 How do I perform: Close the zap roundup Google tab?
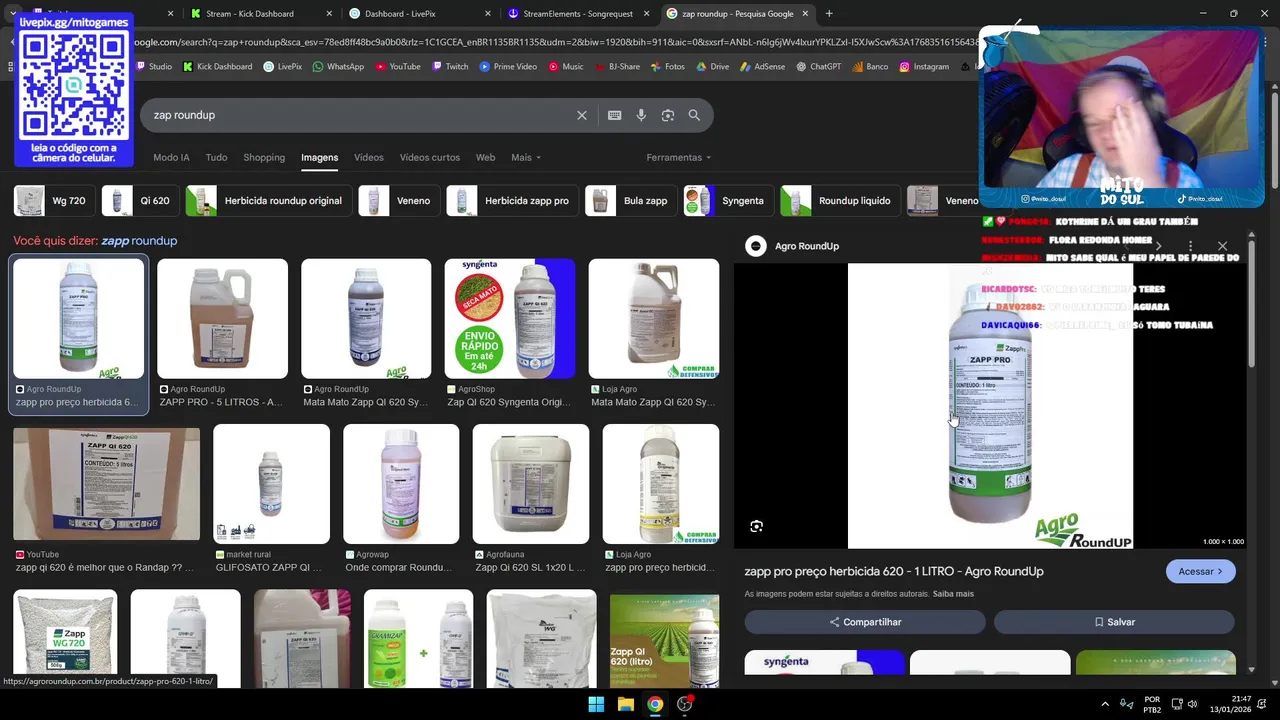pos(806,14)
